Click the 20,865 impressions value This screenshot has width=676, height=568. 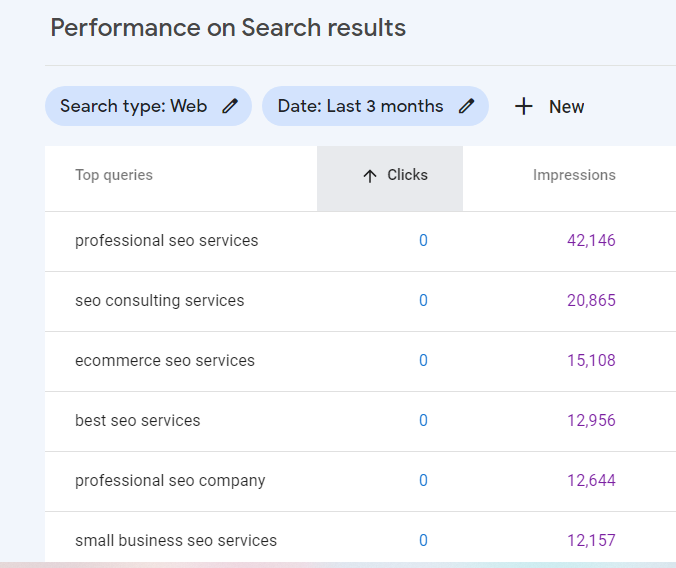(x=591, y=300)
